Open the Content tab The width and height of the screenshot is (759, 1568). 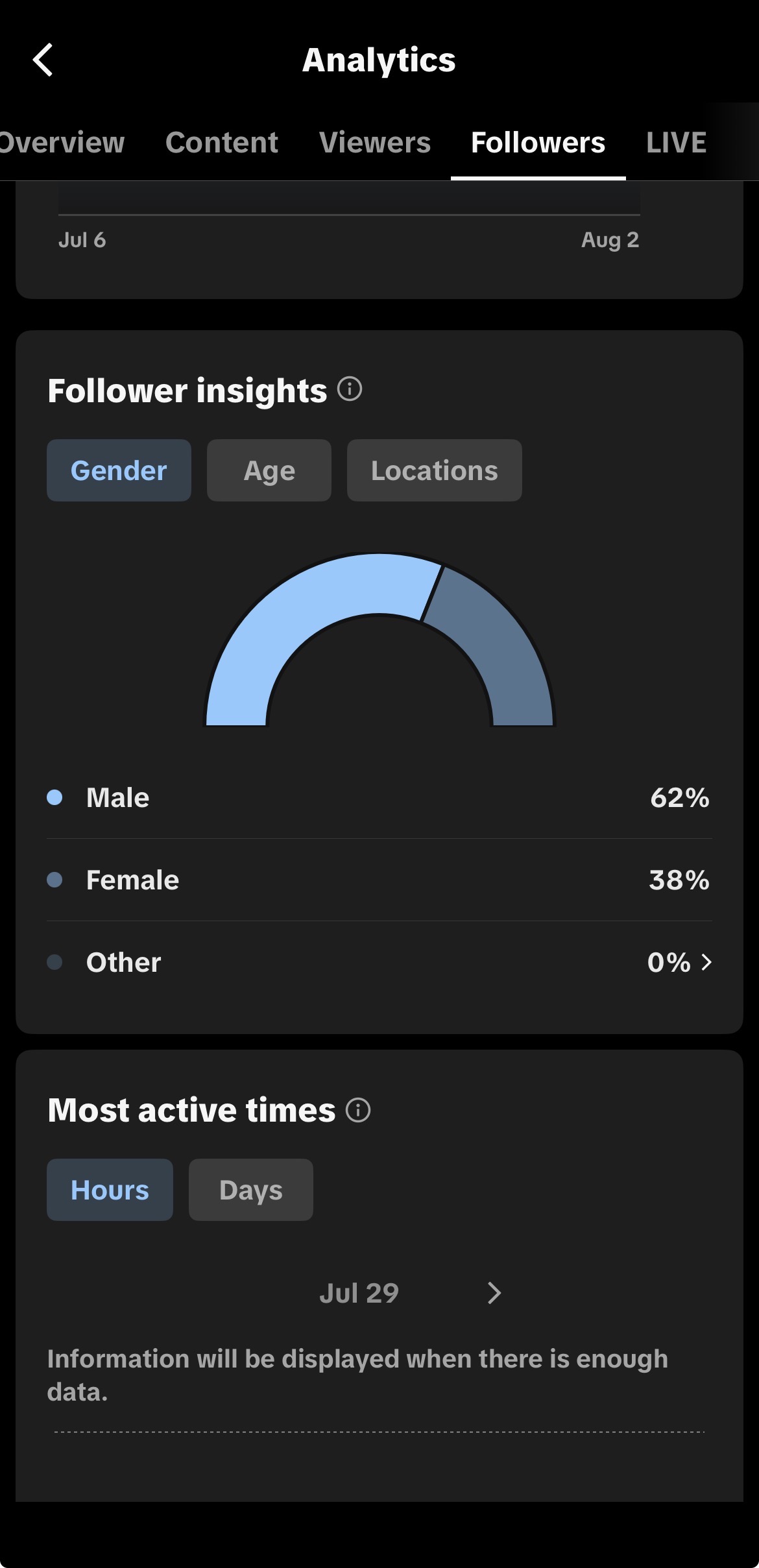click(222, 142)
